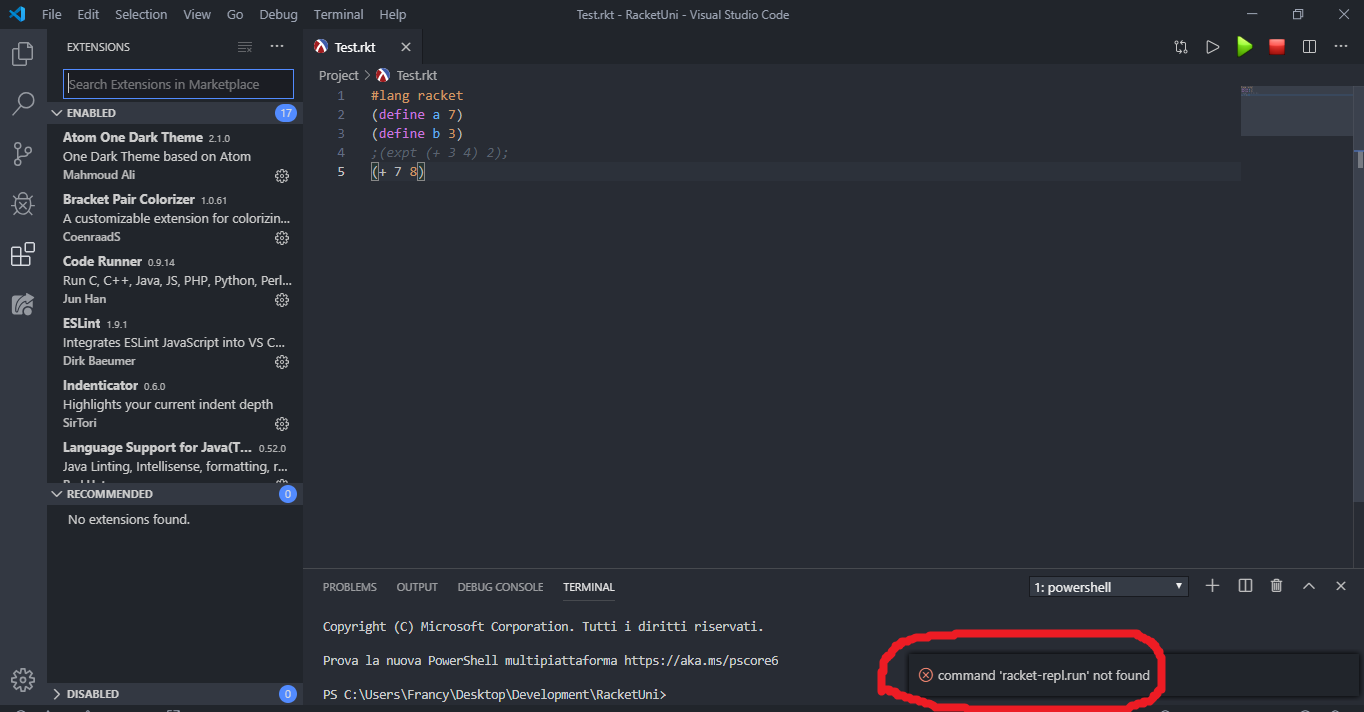1364x712 pixels.
Task: Open the Debug menu
Action: (278, 14)
